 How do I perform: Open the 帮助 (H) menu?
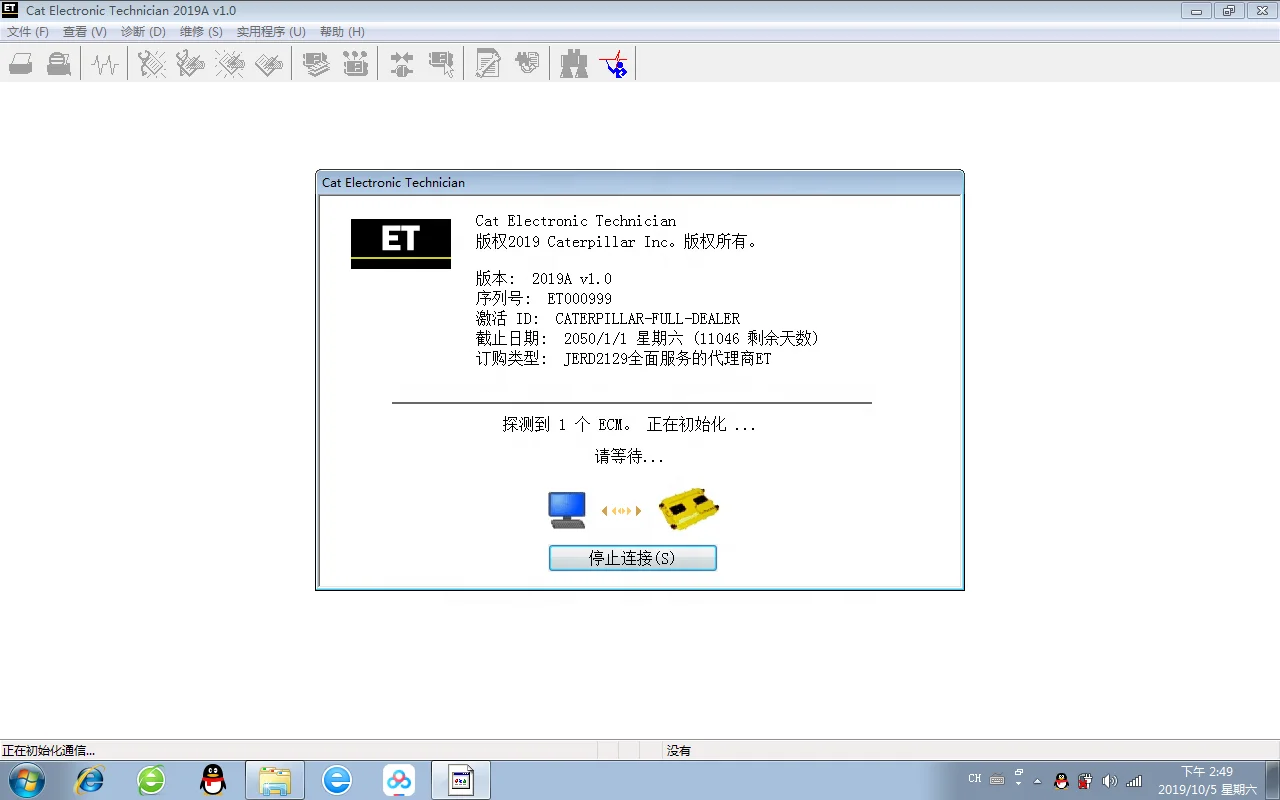click(x=342, y=32)
